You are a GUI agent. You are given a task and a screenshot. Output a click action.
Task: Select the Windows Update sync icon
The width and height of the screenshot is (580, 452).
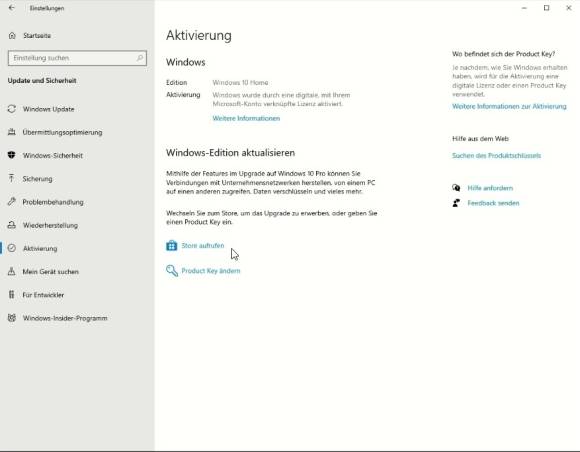pyautogui.click(x=12, y=109)
